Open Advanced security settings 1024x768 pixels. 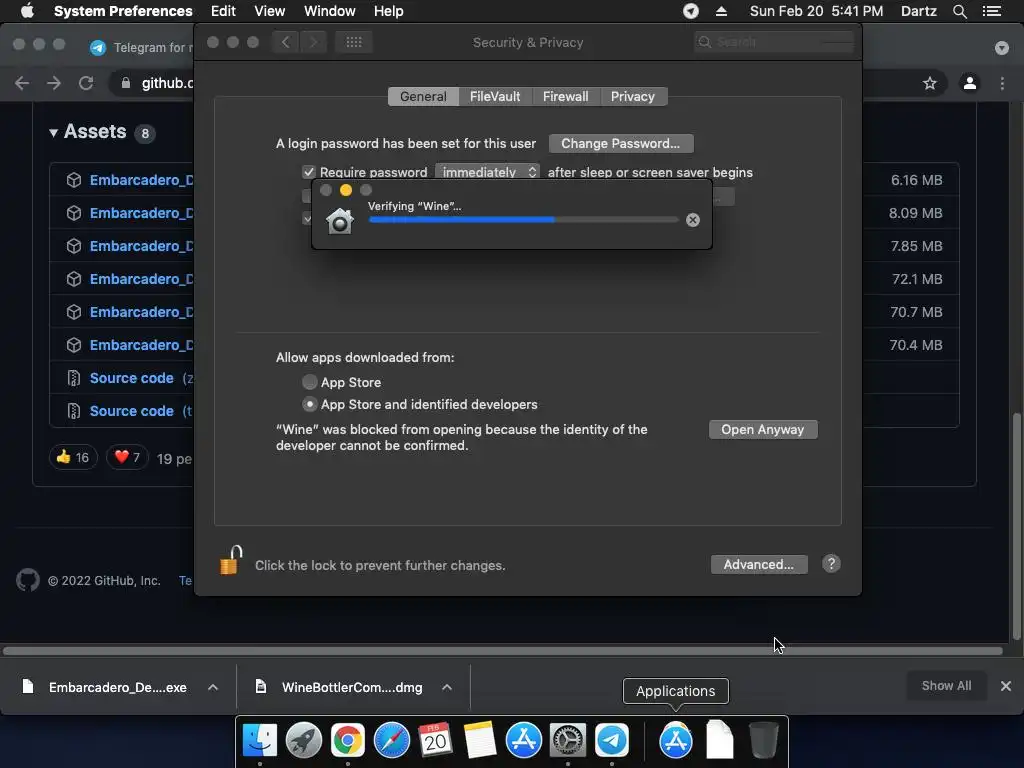[x=759, y=564]
